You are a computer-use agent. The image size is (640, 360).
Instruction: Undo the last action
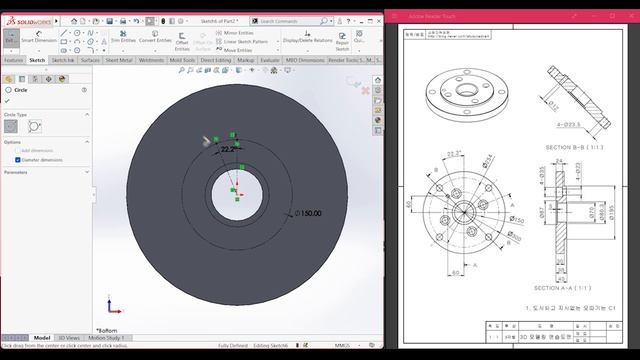tap(136, 21)
